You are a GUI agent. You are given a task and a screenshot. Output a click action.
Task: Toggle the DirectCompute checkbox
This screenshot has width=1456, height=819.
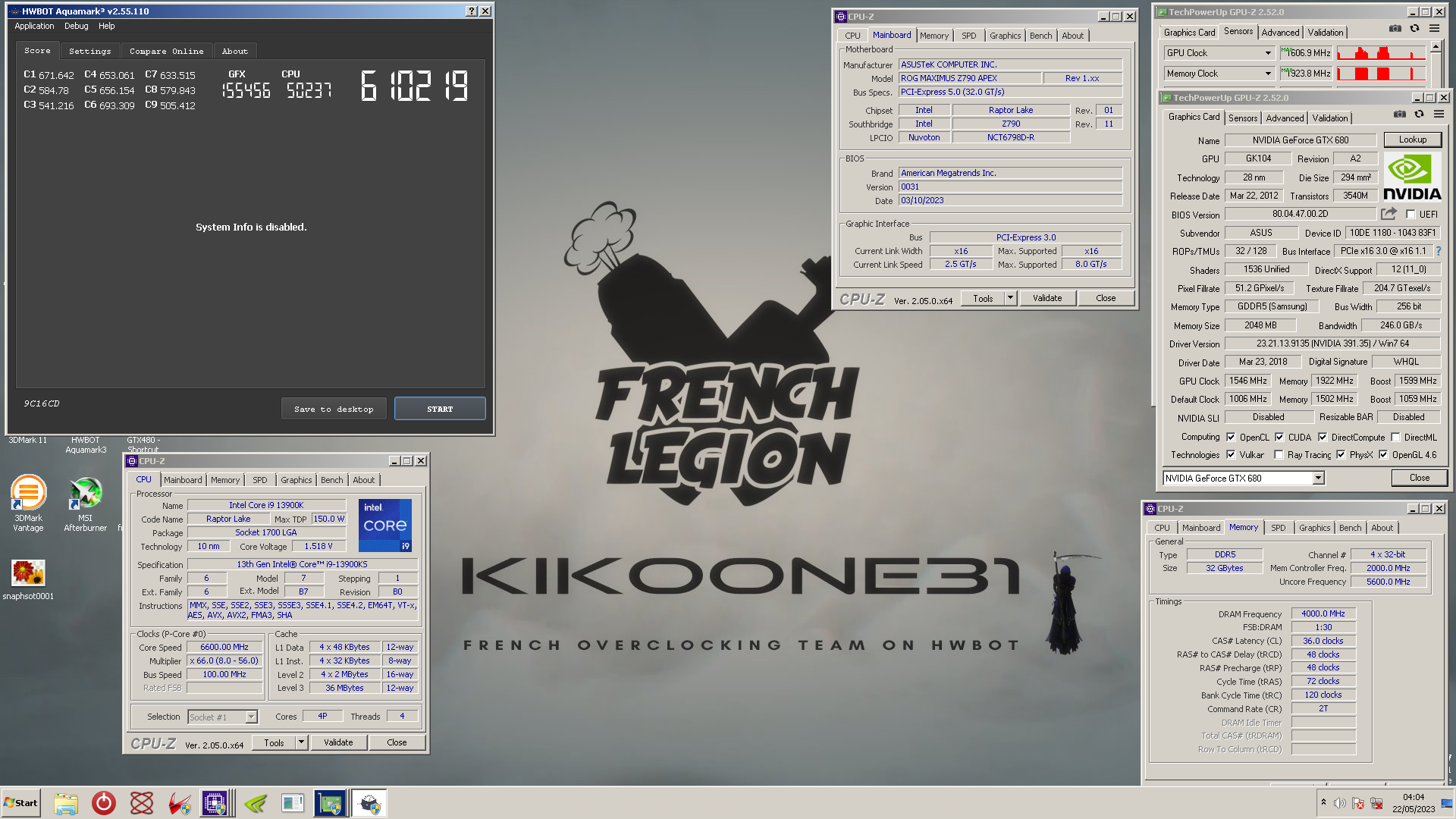click(x=1323, y=437)
